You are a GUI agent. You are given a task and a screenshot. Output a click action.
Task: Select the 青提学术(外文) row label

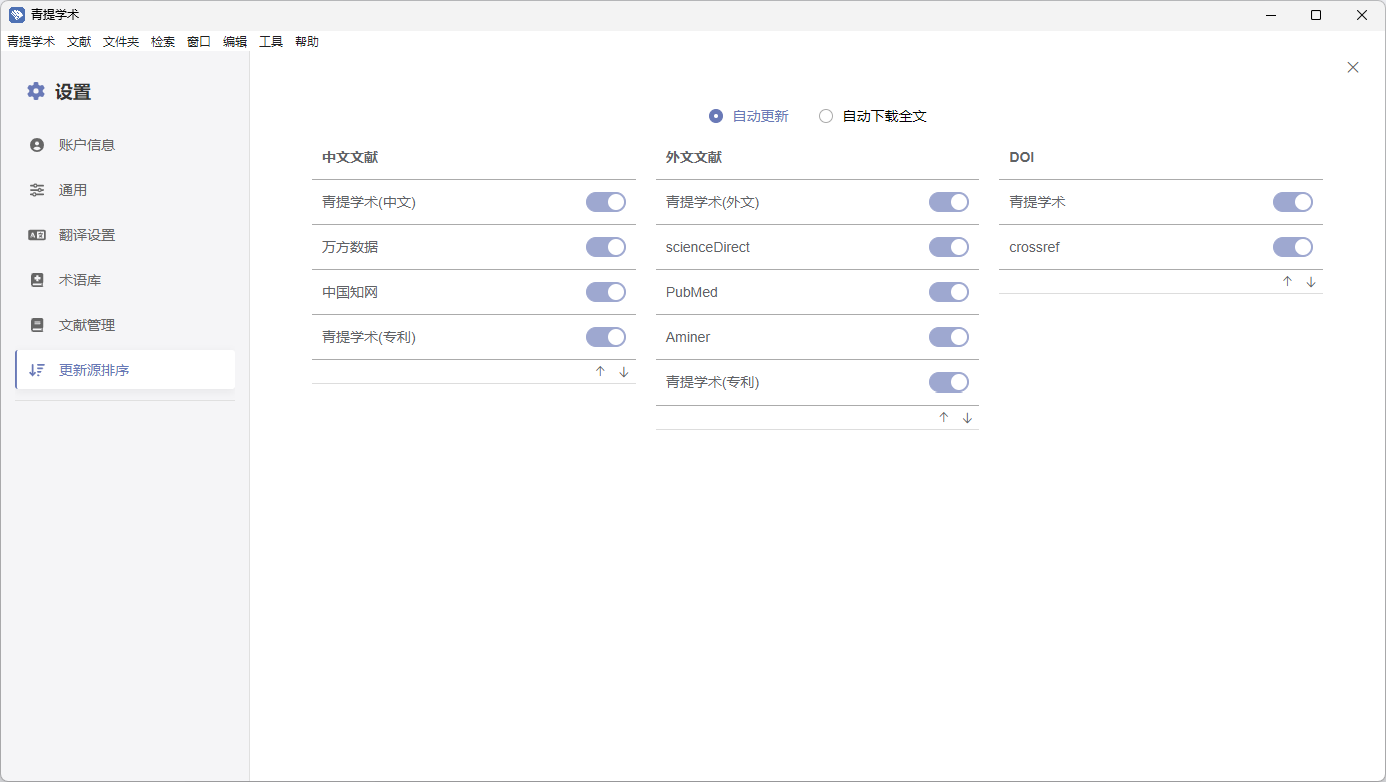[x=713, y=202]
